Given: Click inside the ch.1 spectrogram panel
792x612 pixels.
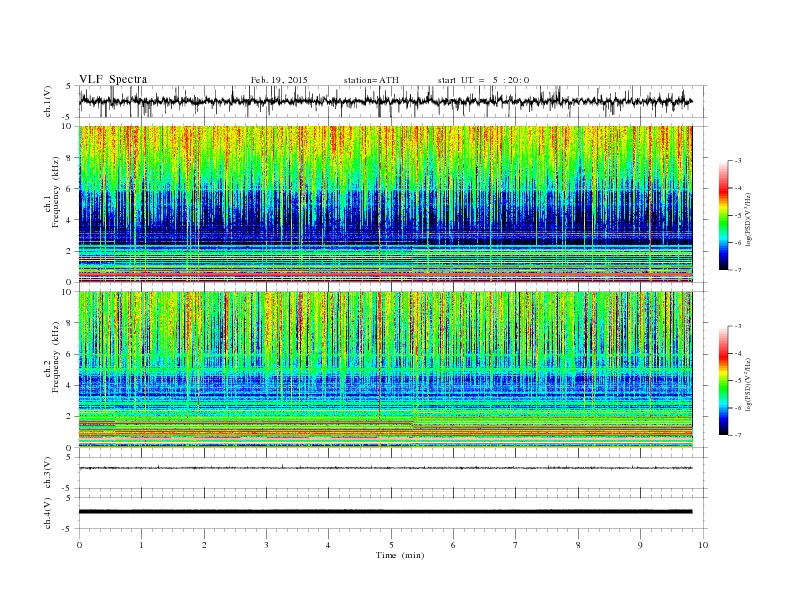Looking at the screenshot, I should (x=385, y=204).
